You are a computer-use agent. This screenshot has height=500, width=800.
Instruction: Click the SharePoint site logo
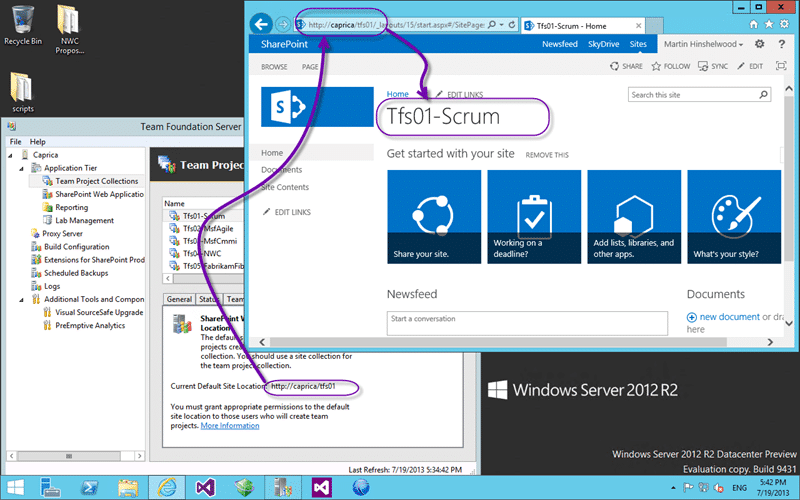(317, 107)
